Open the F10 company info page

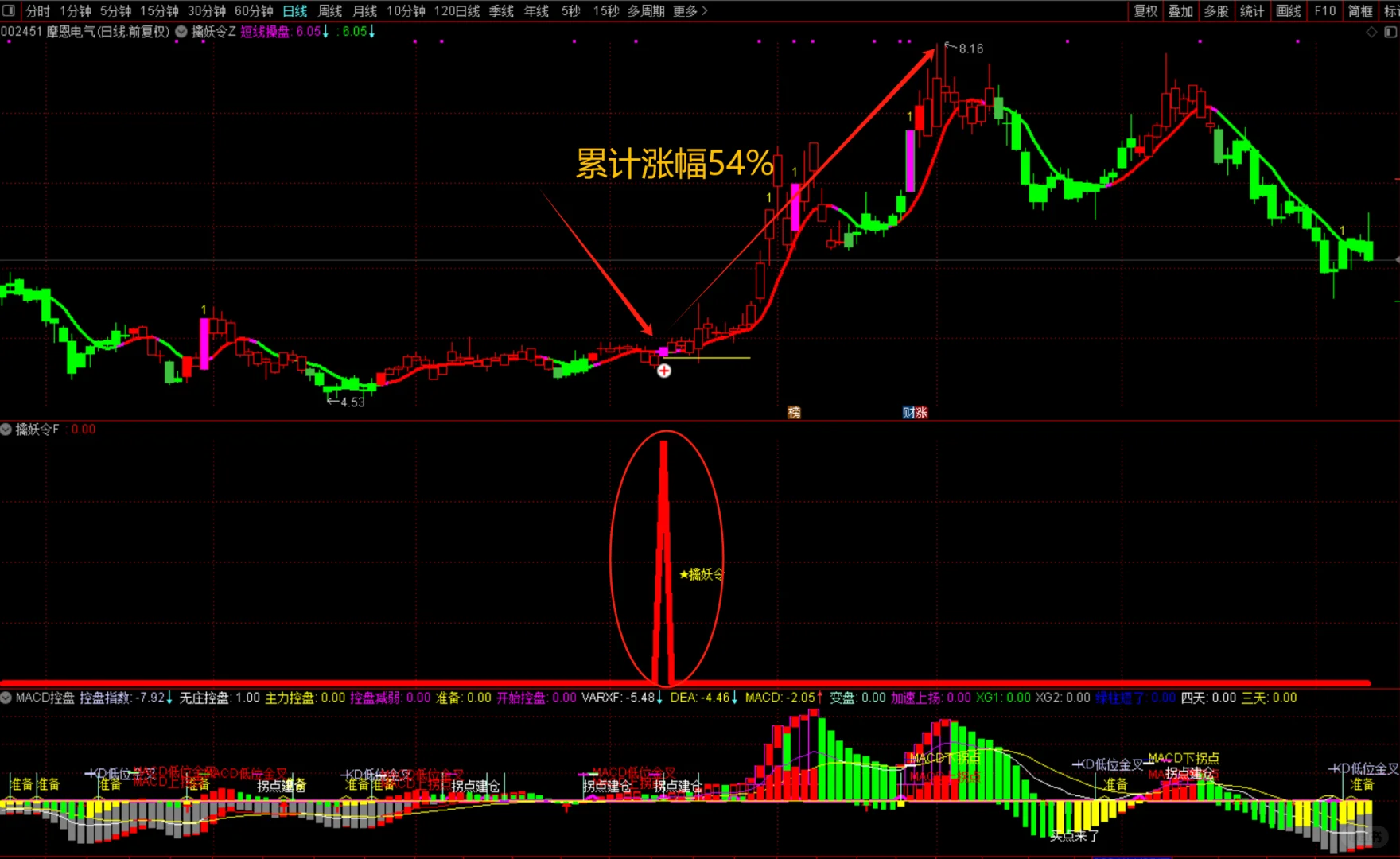[x=1325, y=11]
